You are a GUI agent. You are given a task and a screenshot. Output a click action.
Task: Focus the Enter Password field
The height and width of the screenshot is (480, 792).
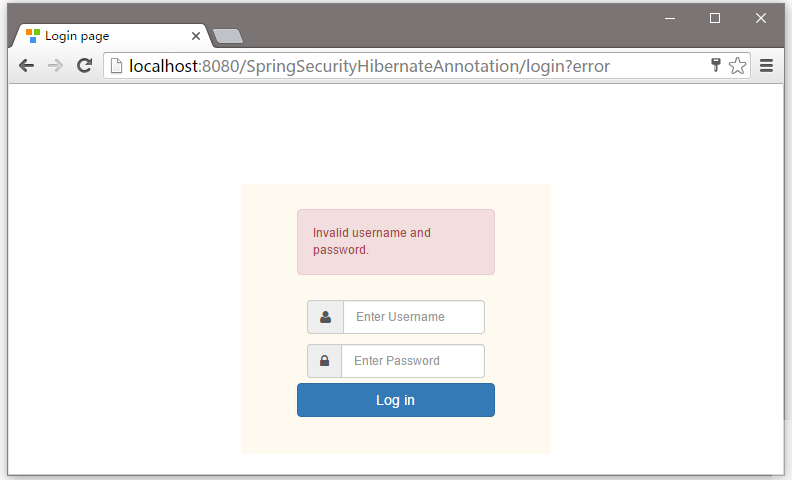point(413,361)
